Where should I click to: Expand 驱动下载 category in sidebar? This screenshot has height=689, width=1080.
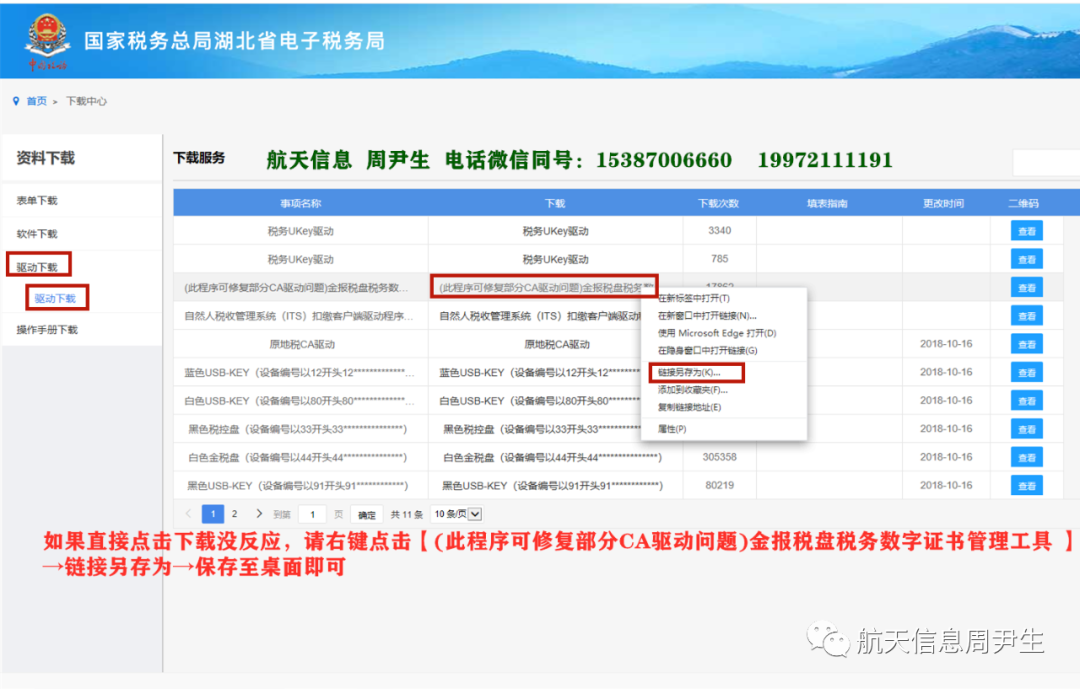37,267
